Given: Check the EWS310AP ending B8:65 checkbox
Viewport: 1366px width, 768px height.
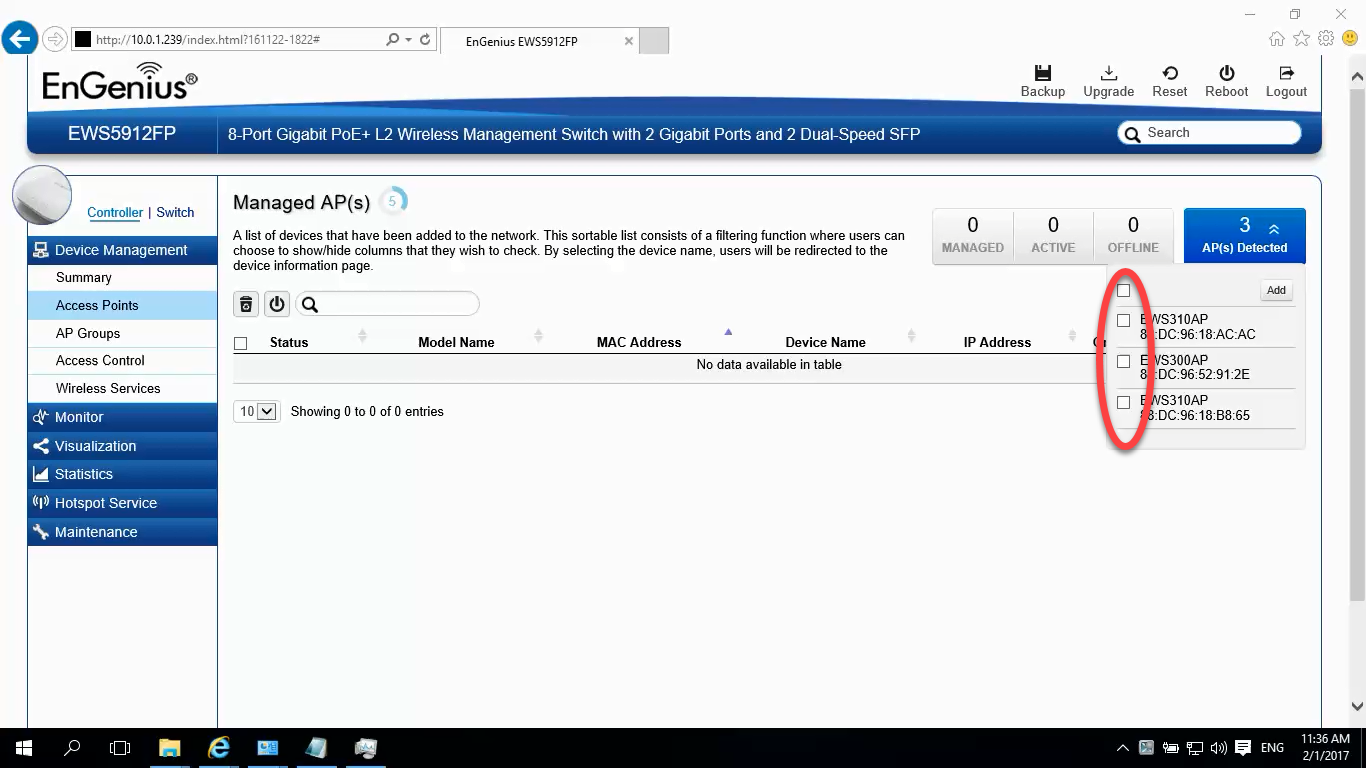Looking at the screenshot, I should pyautogui.click(x=1123, y=402).
